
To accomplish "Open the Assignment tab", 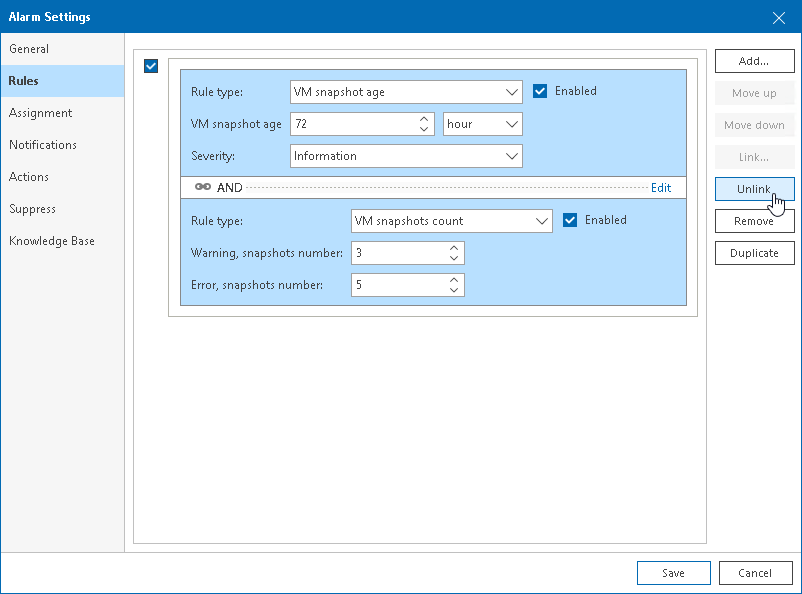I will point(62,113).
